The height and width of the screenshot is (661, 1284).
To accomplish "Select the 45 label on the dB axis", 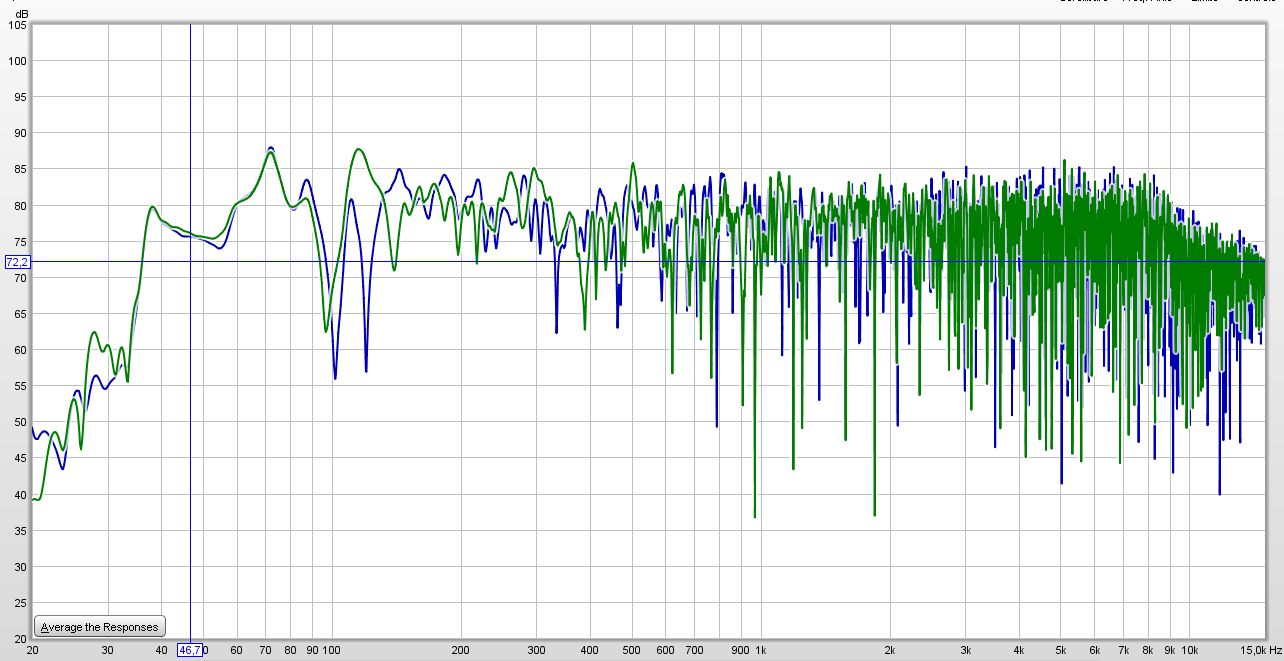I will click(21, 458).
